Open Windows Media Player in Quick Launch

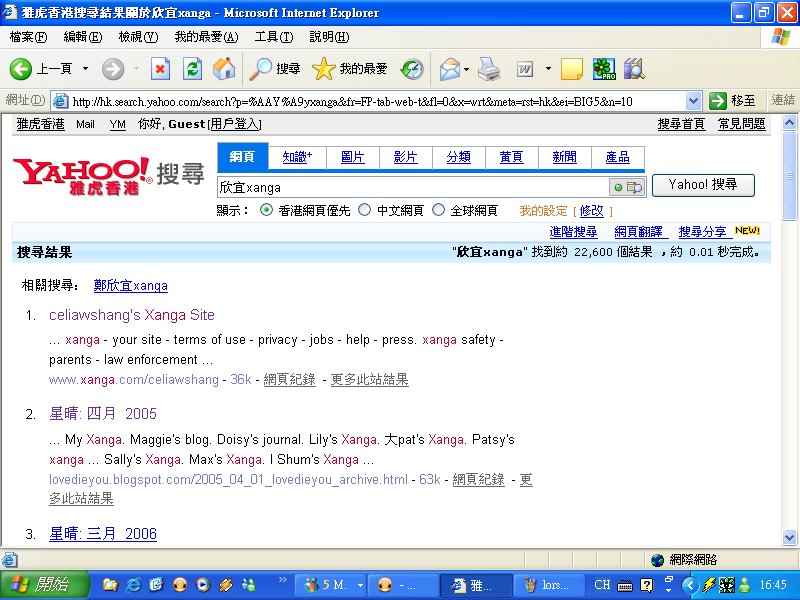203,585
